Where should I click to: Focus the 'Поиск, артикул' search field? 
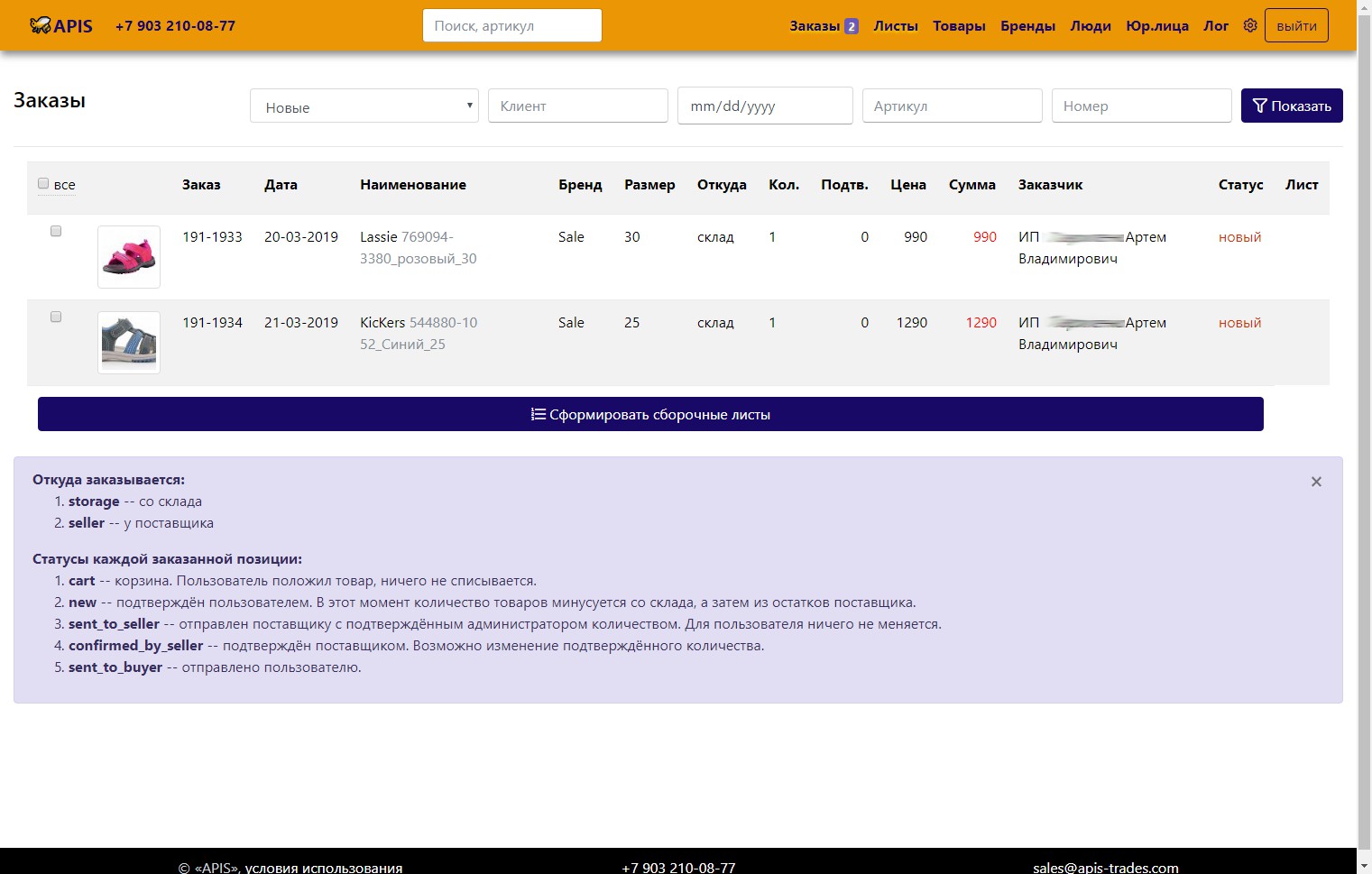point(512,25)
